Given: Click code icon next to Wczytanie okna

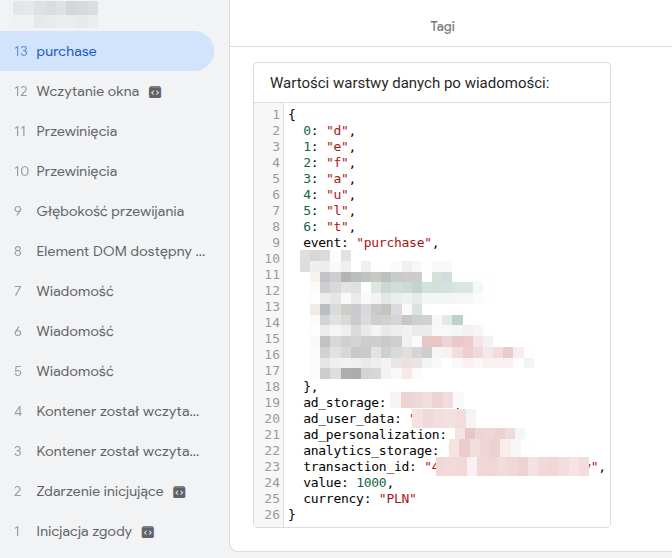Looking at the screenshot, I should pyautogui.click(x=154, y=92).
